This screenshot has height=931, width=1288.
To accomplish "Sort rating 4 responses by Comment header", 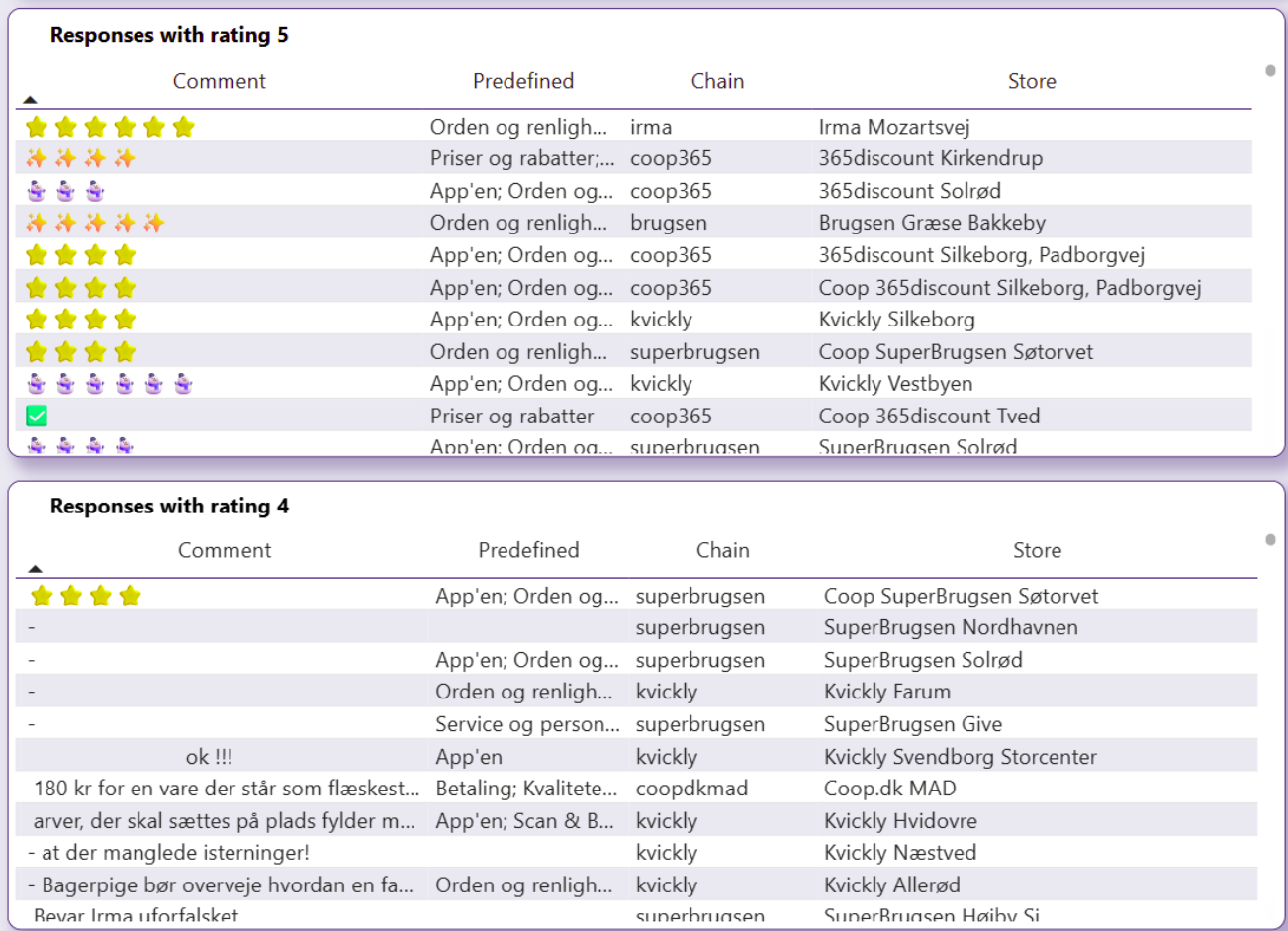I will 225,550.
